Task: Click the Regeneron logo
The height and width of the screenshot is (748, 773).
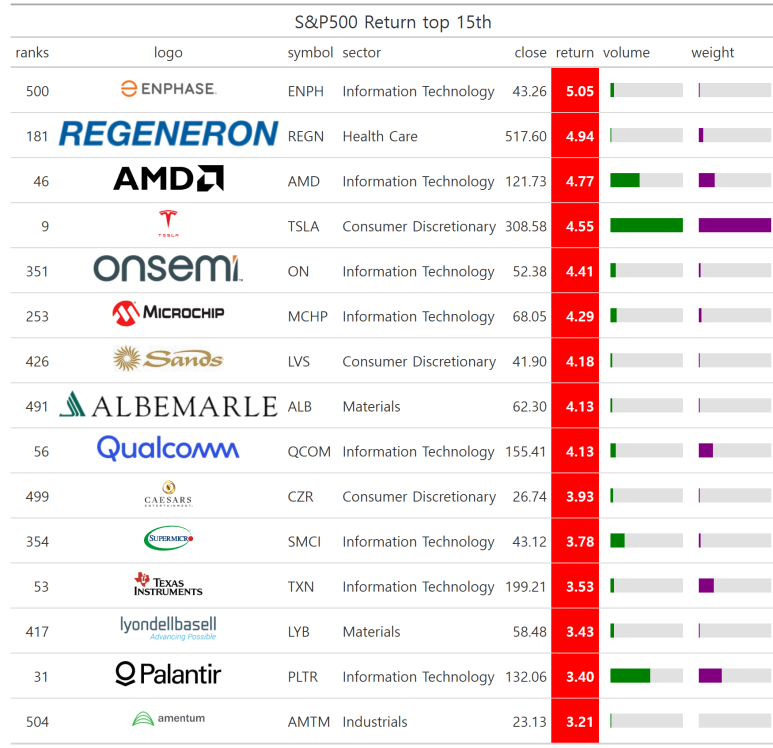Action: point(168,134)
